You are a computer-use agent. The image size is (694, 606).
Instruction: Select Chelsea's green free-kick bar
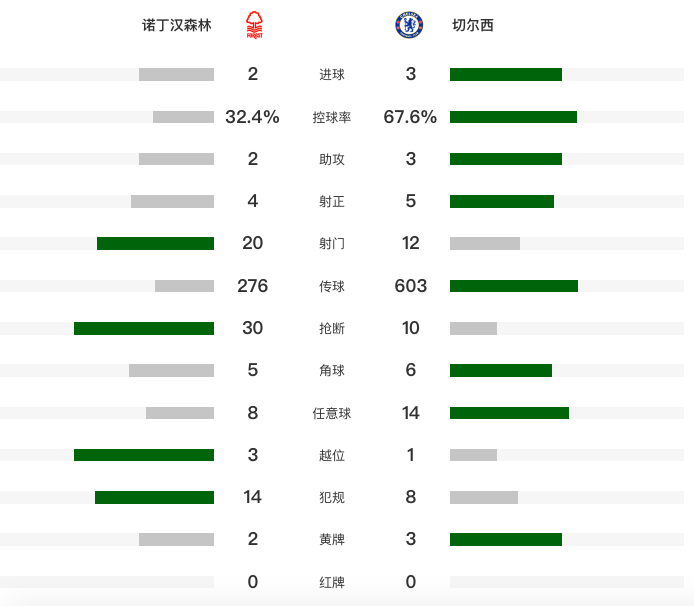pos(509,413)
